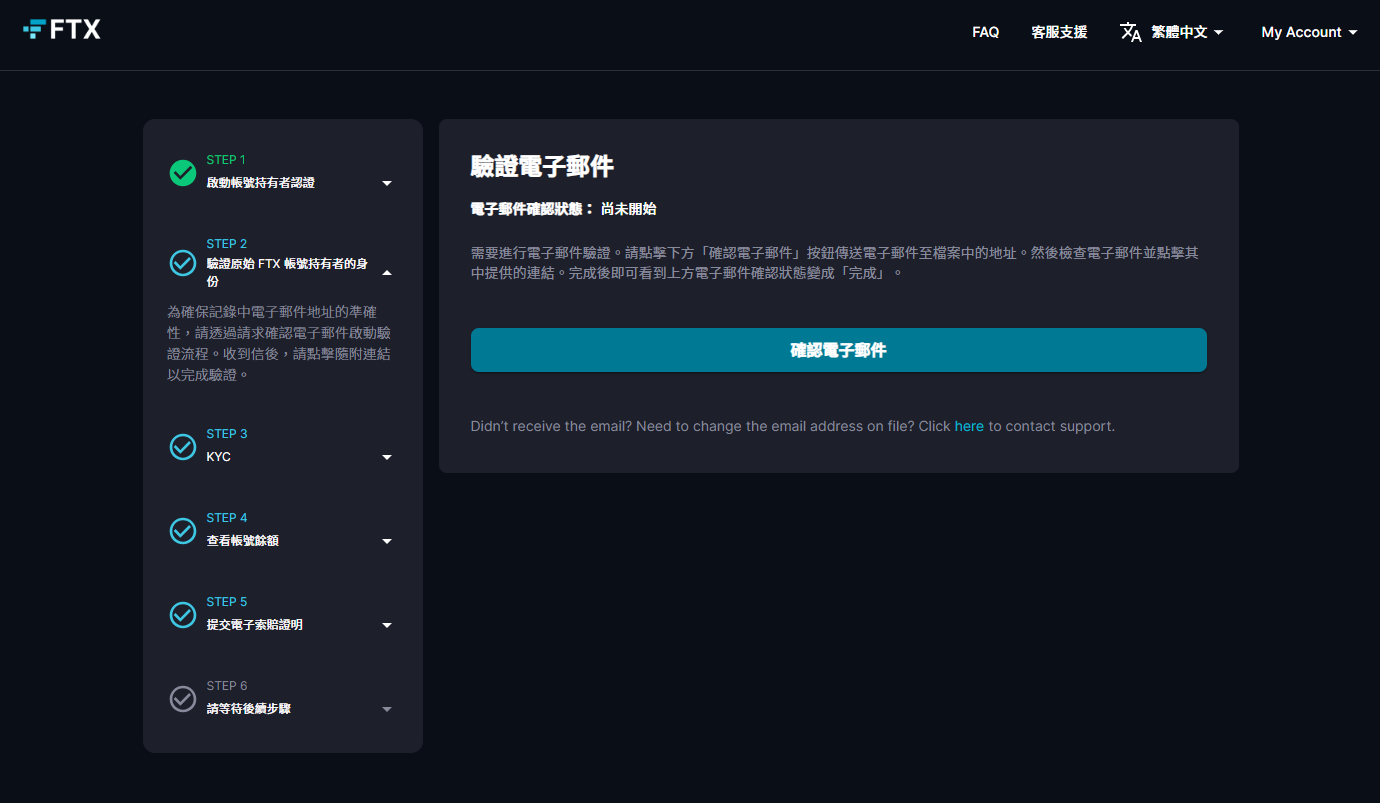Select 提交電子索賠證明 step title
The width and height of the screenshot is (1380, 803).
(x=254, y=625)
